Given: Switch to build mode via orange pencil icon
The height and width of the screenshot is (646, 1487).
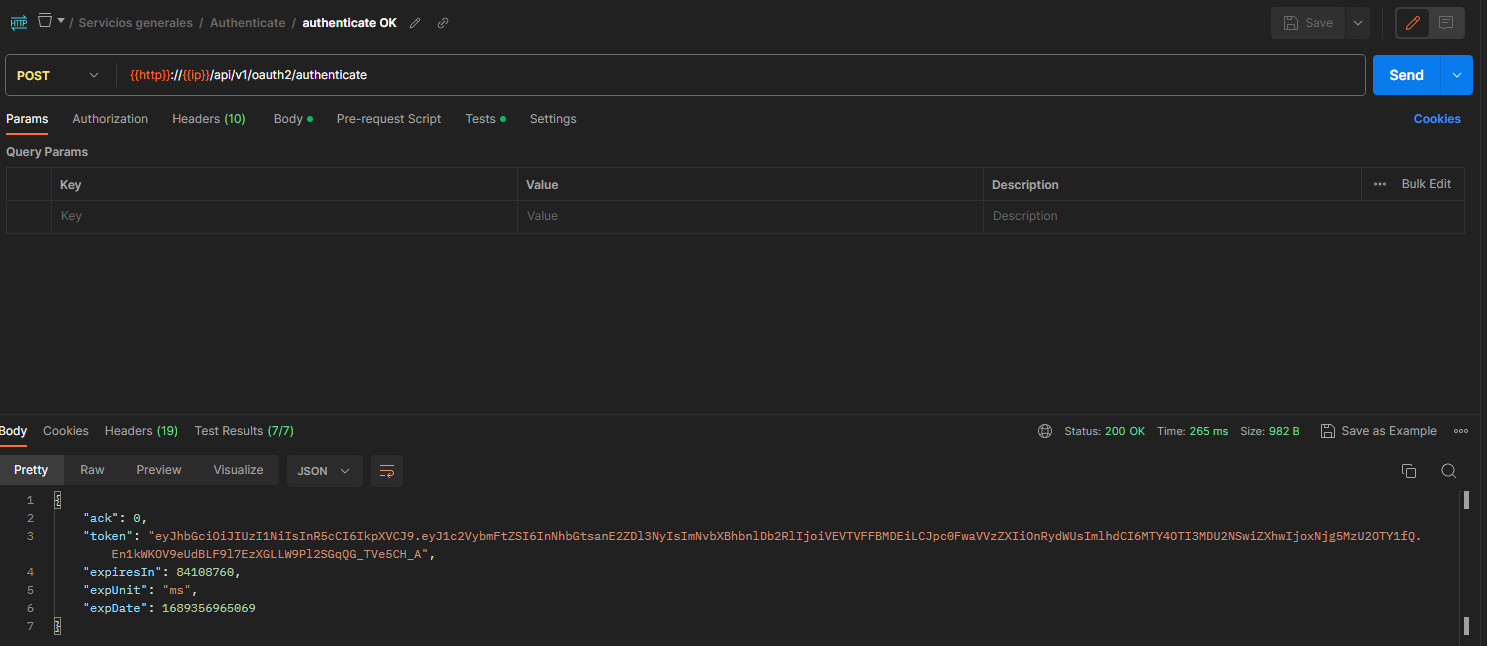Looking at the screenshot, I should click(x=1413, y=23).
